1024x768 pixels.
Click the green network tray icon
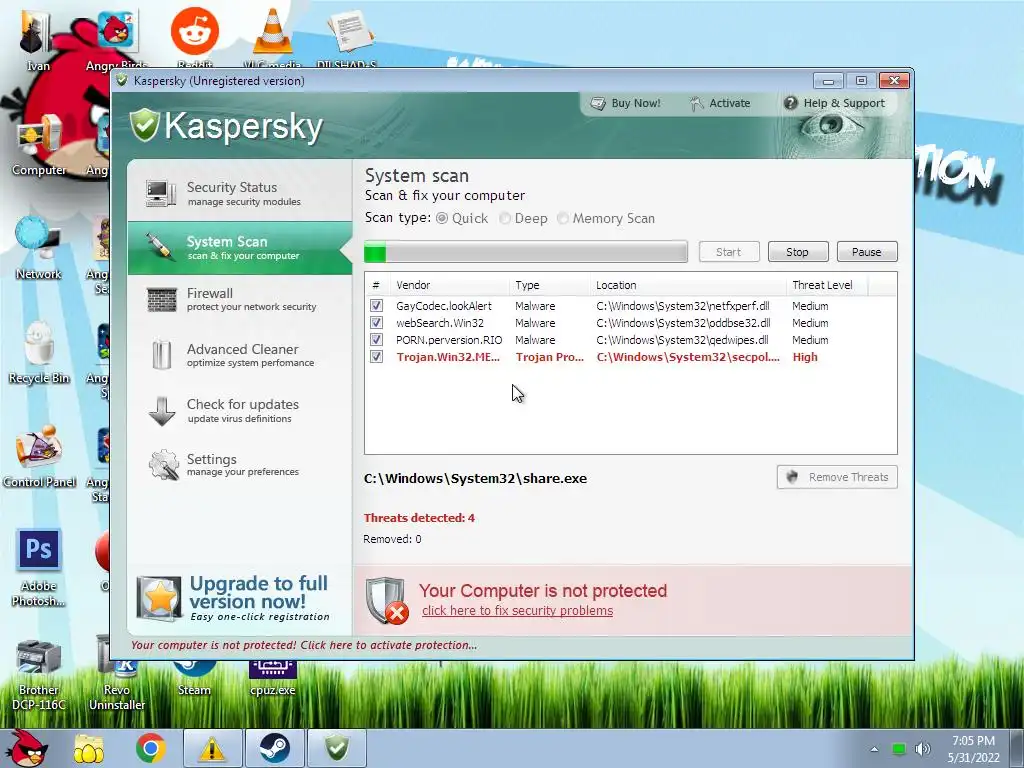(899, 749)
